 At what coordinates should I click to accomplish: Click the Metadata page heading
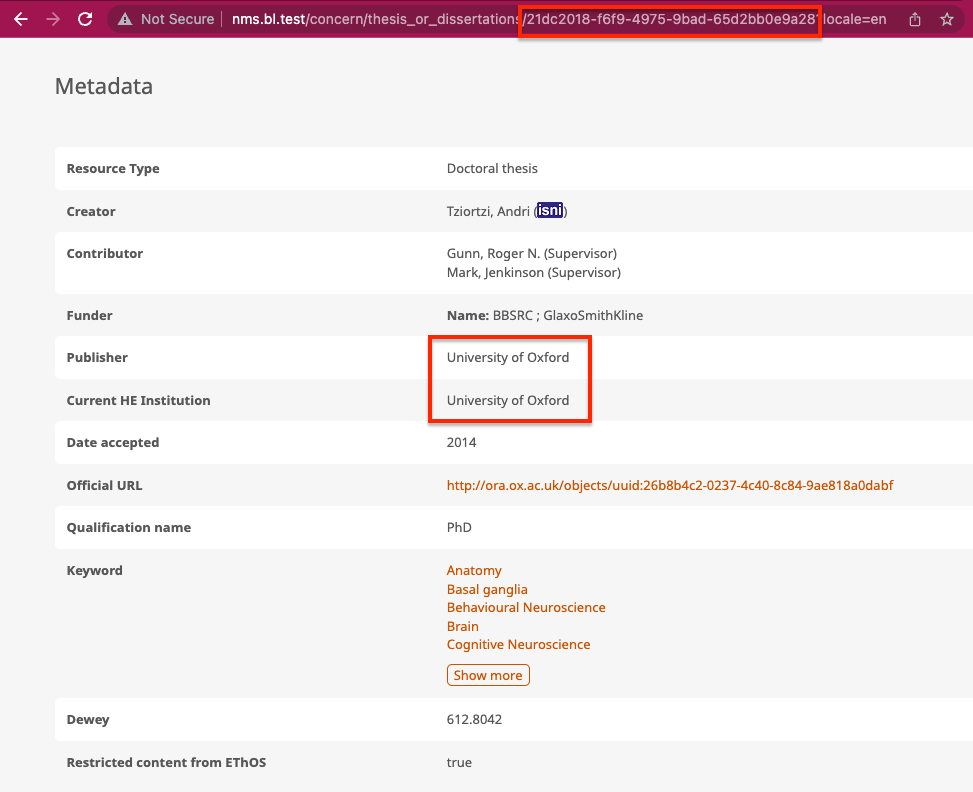click(x=103, y=87)
